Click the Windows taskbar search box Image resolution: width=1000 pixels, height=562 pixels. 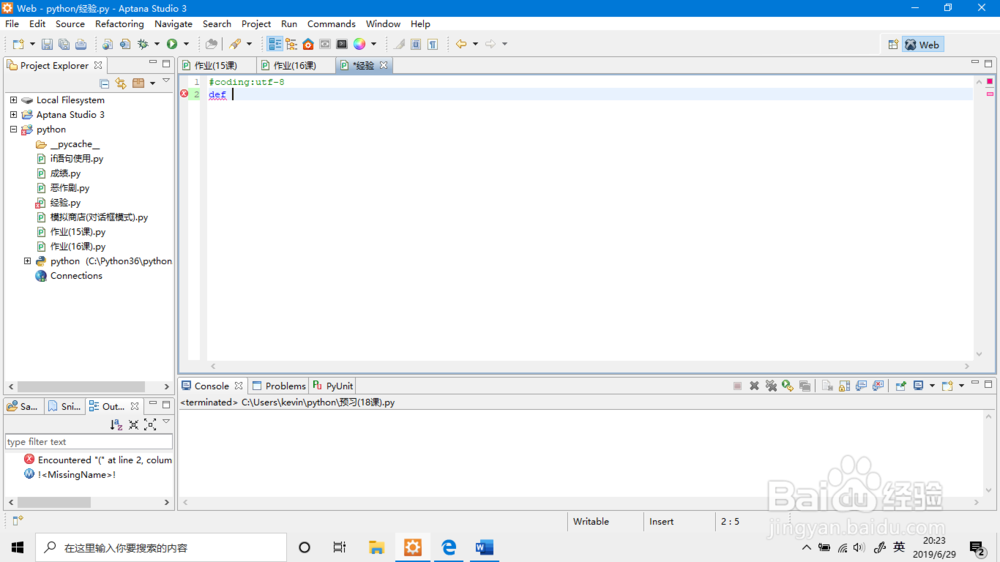coord(161,547)
